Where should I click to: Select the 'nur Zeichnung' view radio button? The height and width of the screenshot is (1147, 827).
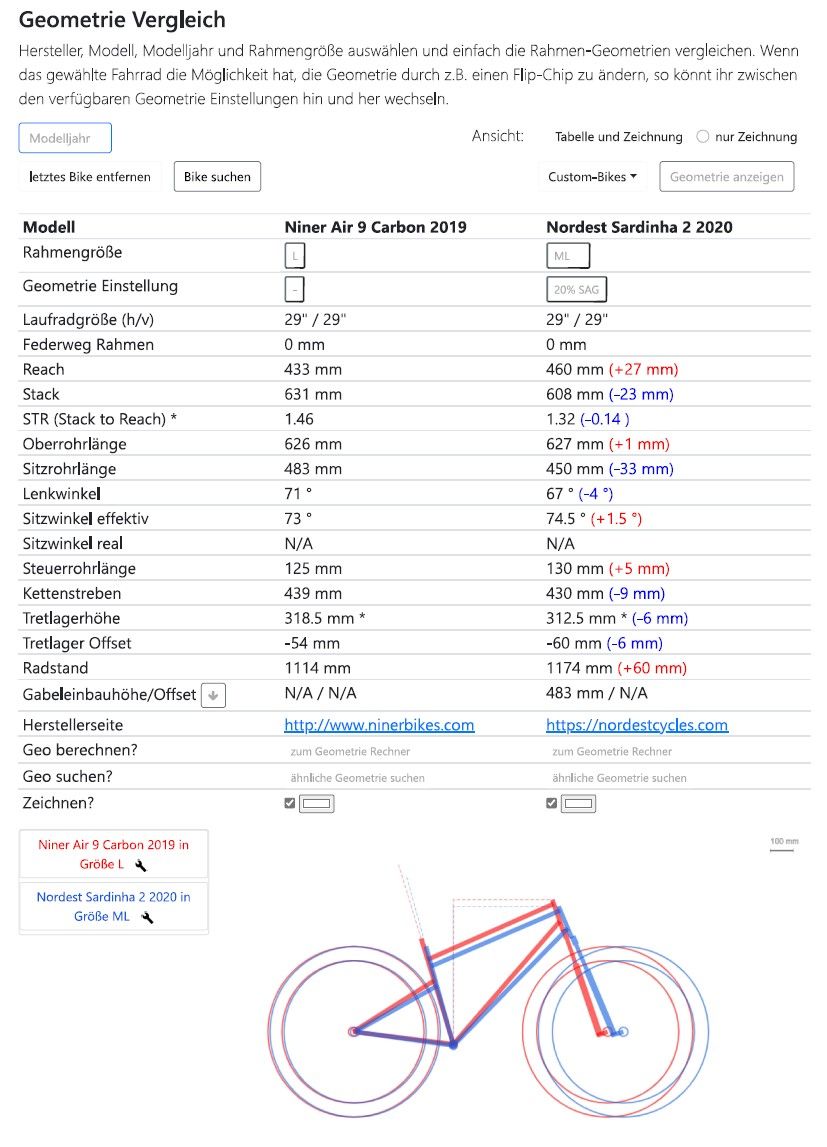pyautogui.click(x=703, y=137)
